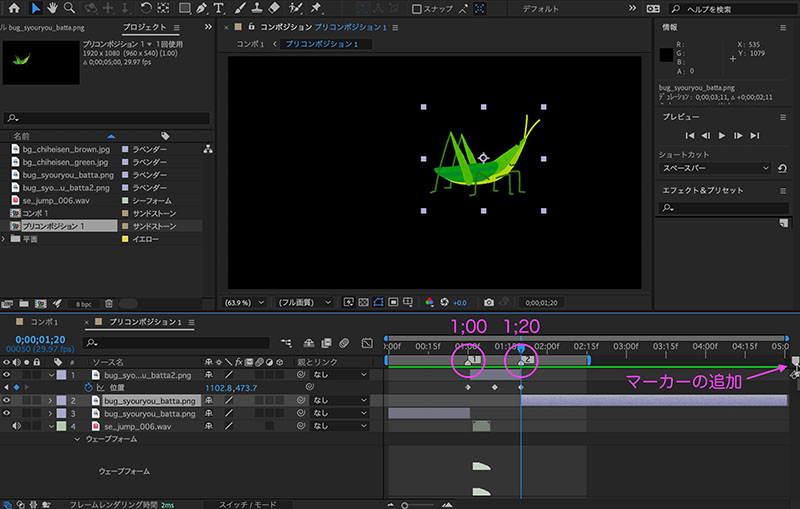
Task: Select the Zoom magnifier tool
Action: (x=69, y=8)
